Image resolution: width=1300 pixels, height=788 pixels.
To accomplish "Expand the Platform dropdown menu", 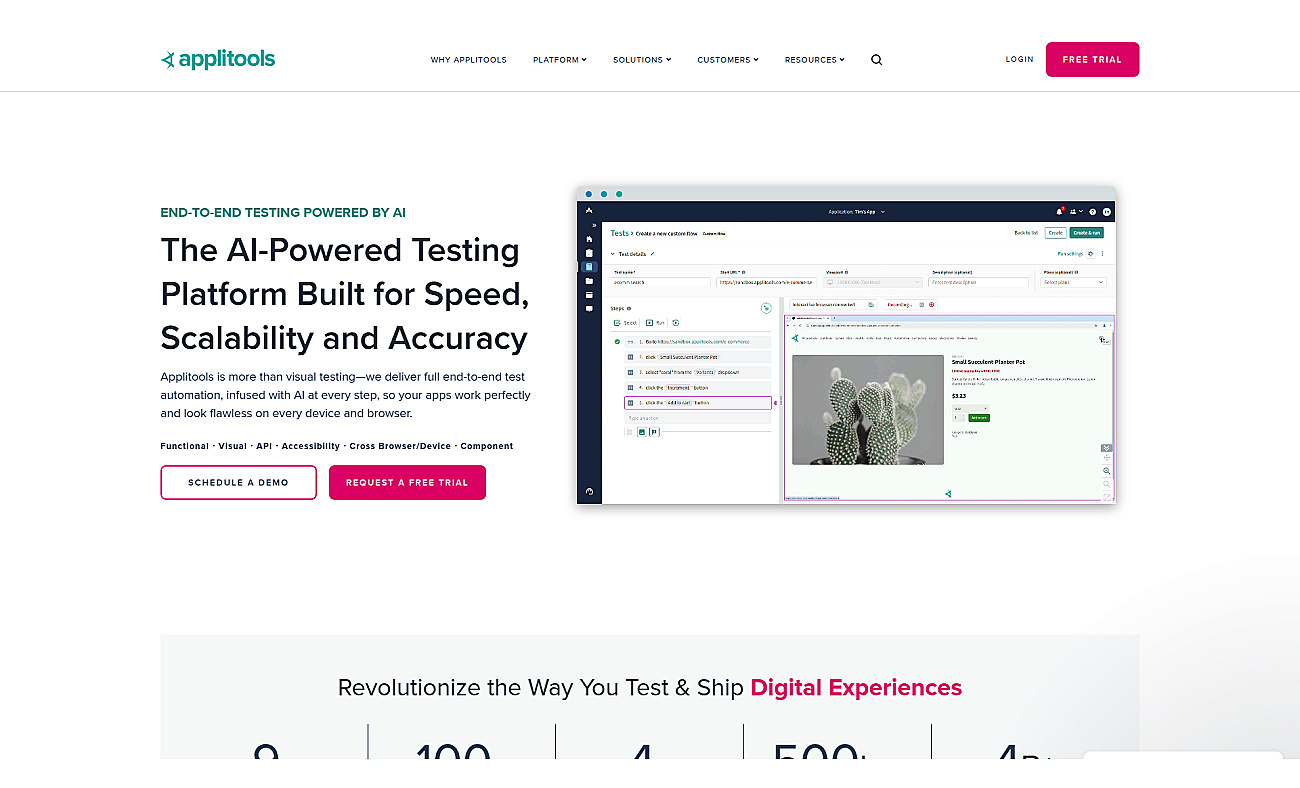I will pos(560,60).
